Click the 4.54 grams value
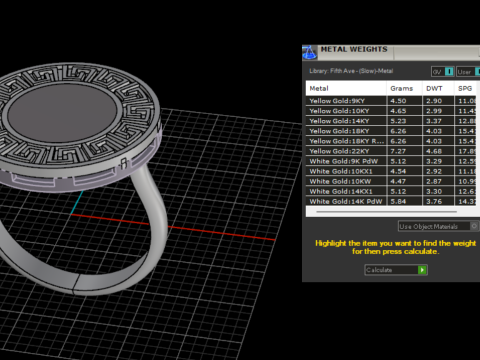The width and height of the screenshot is (480, 360). (398, 171)
